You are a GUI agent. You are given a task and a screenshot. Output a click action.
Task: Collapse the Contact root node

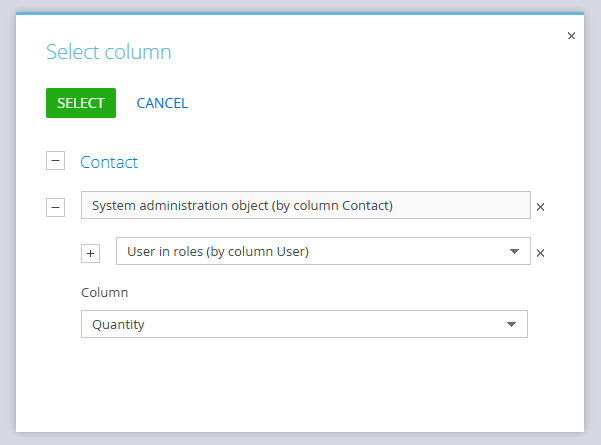(55, 161)
